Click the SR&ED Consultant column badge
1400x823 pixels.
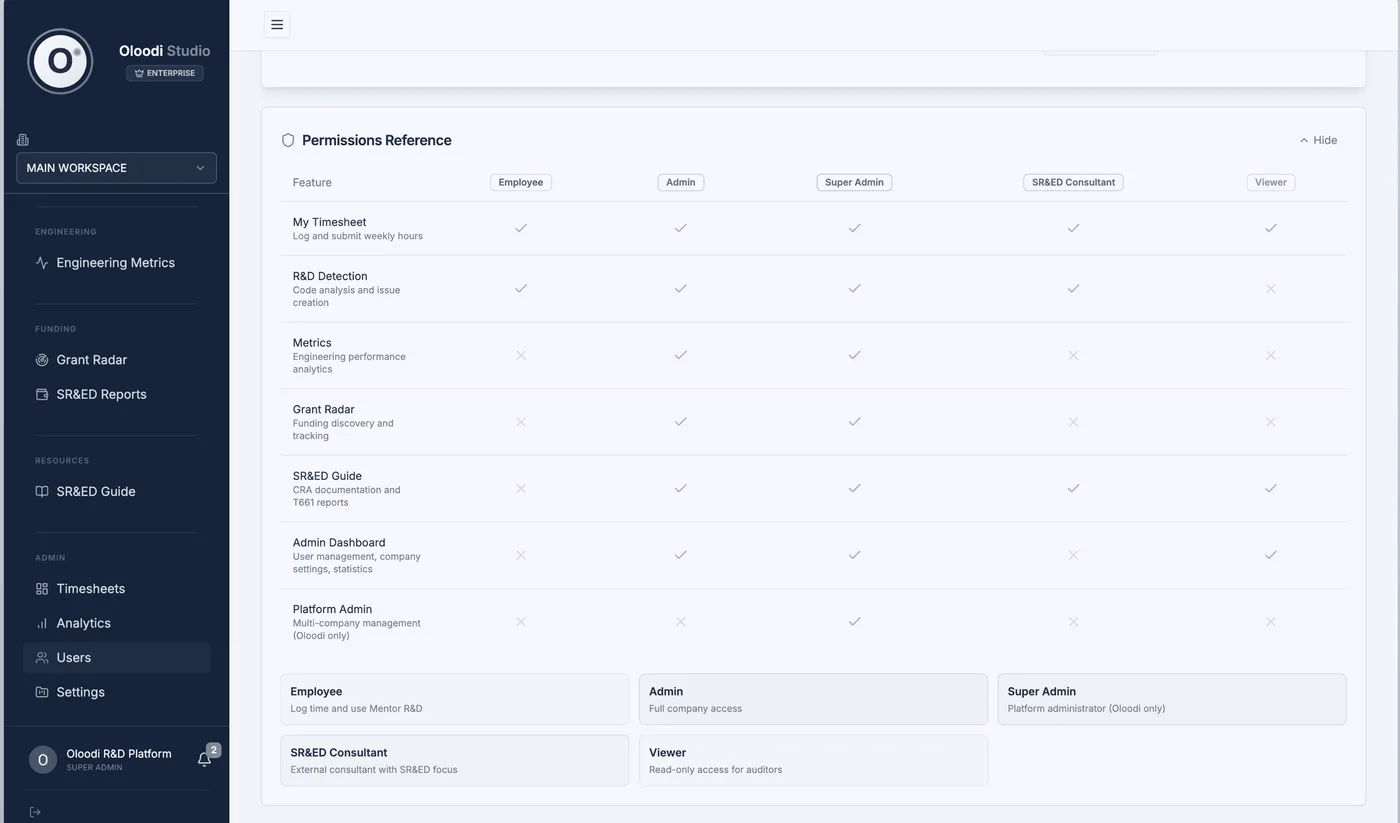[x=1073, y=182]
